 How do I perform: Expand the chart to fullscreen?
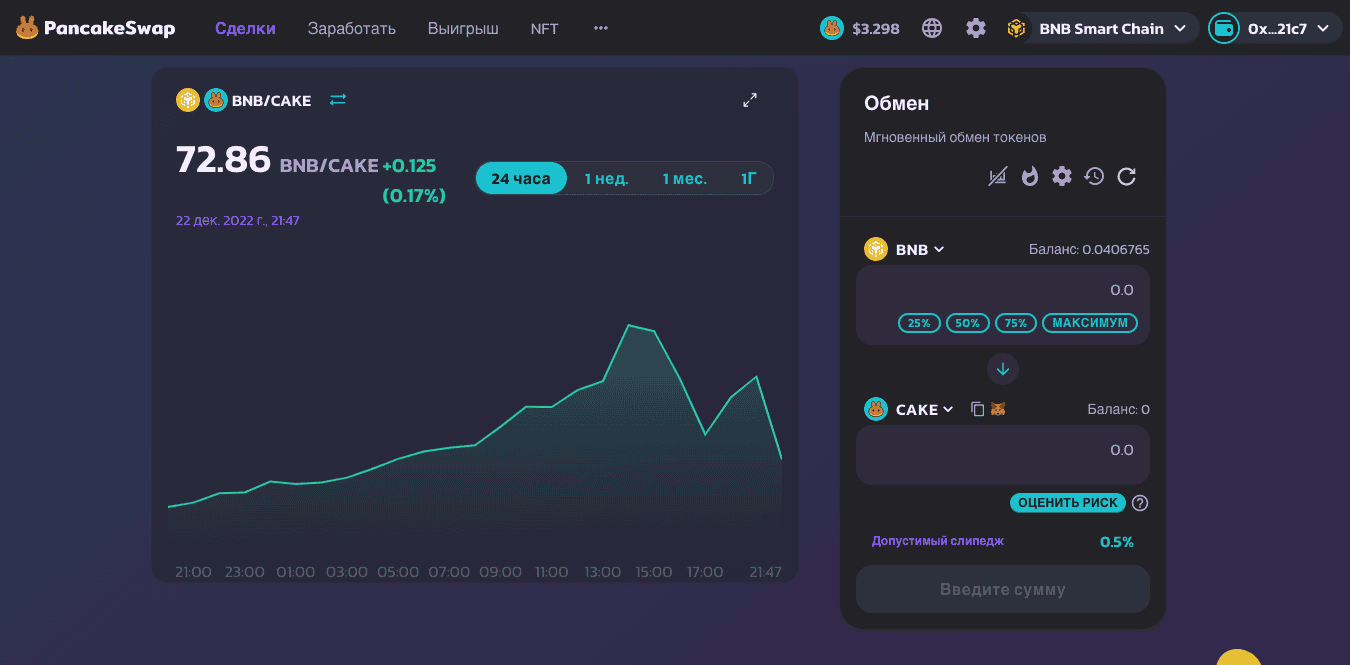750,100
